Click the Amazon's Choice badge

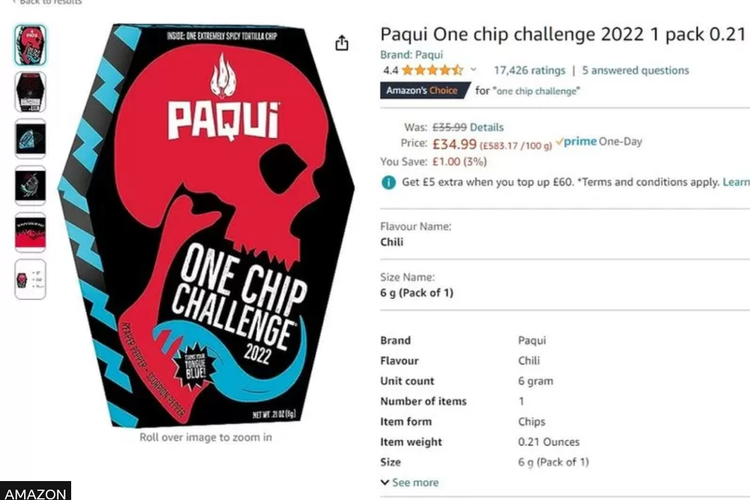click(x=425, y=90)
